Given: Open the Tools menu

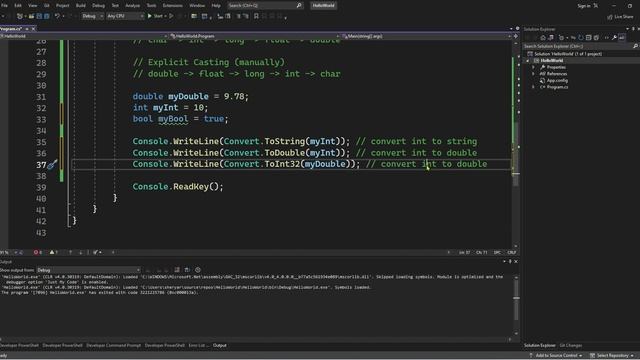Looking at the screenshot, I should pyautogui.click(x=151, y=5).
